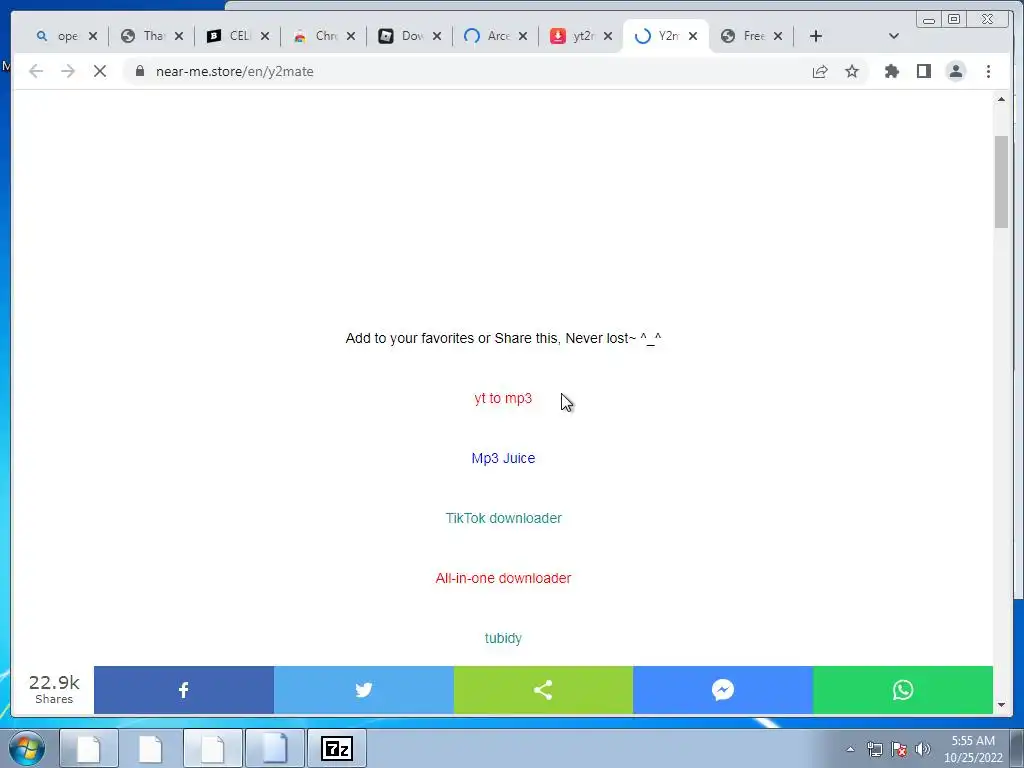Click '22.9k Shares' counter
Image resolution: width=1024 pixels, height=768 pixels.
coord(54,690)
